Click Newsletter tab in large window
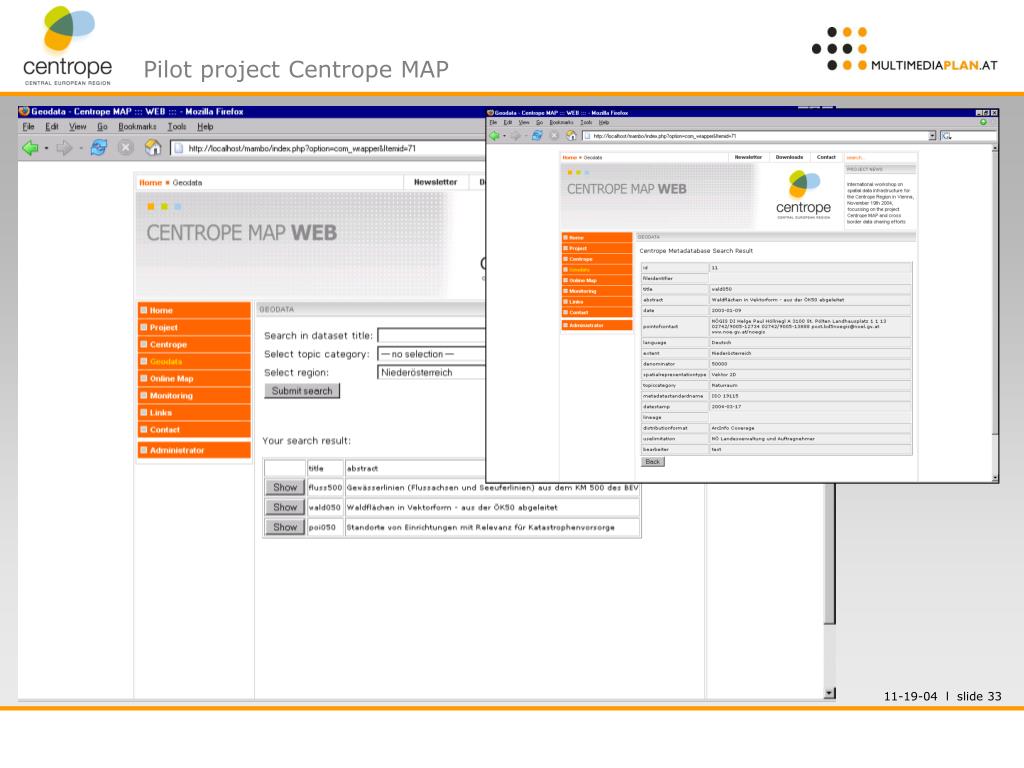 coord(436,182)
